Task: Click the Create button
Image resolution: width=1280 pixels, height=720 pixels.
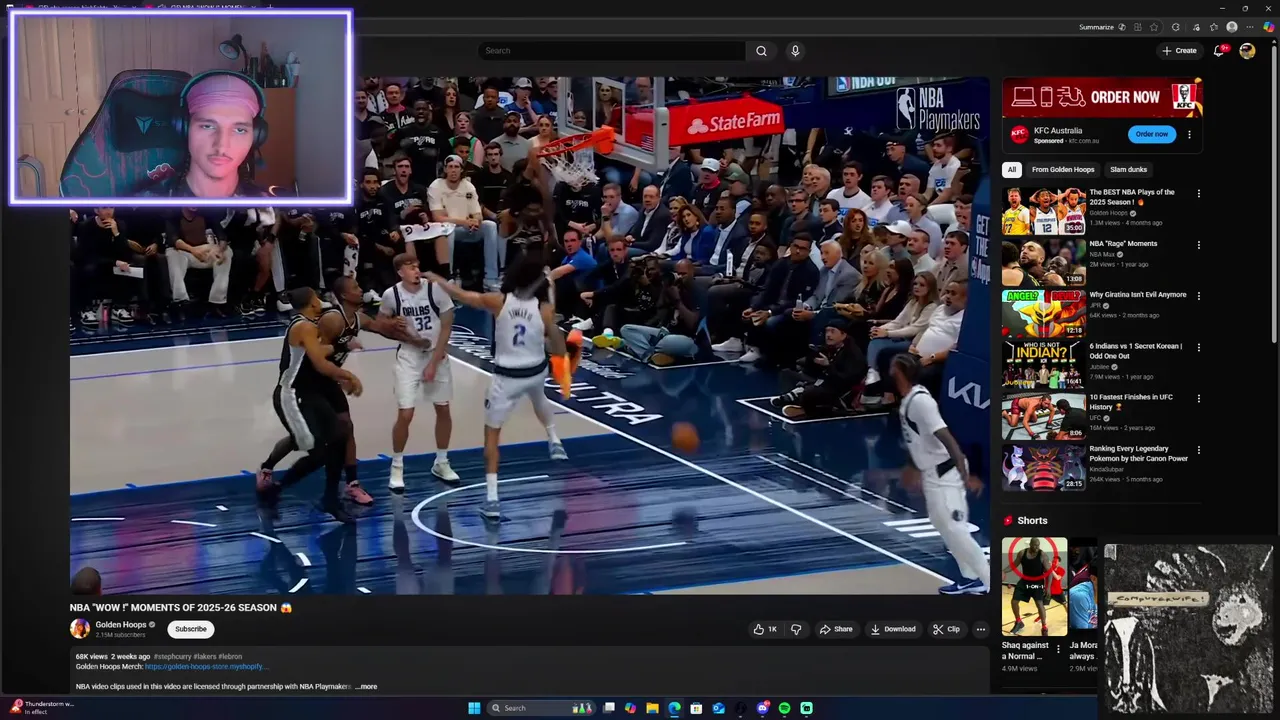Action: (1179, 51)
